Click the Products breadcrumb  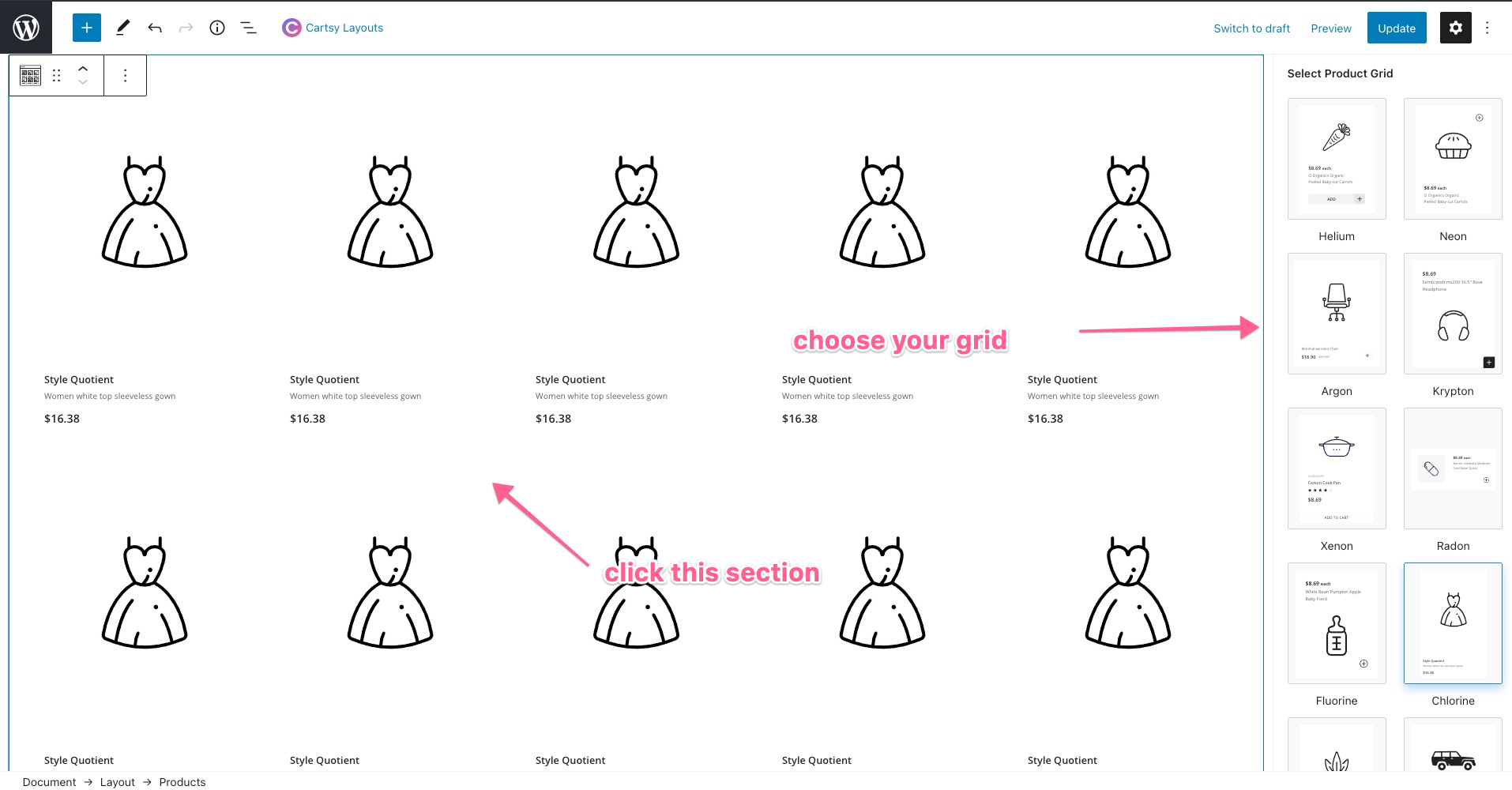(x=182, y=782)
